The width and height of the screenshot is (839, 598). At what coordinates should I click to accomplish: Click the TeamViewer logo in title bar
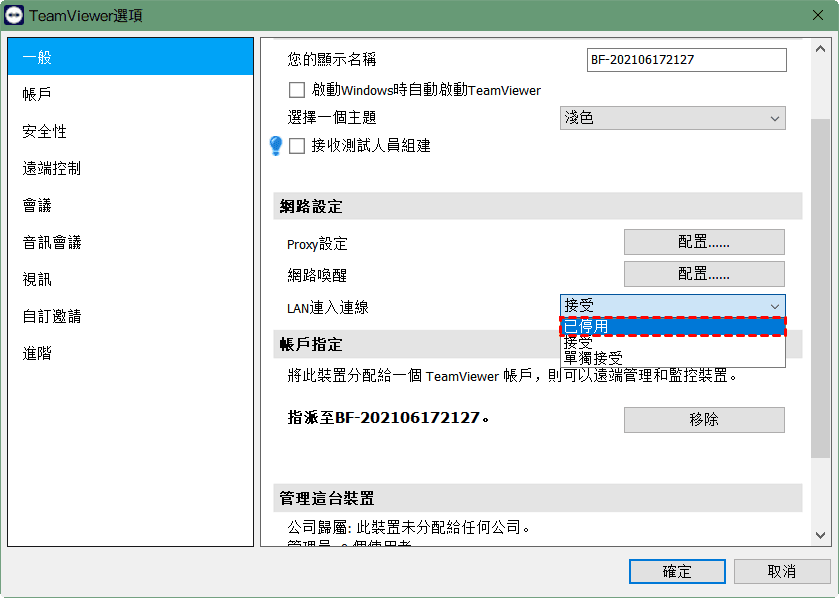[x=14, y=15]
